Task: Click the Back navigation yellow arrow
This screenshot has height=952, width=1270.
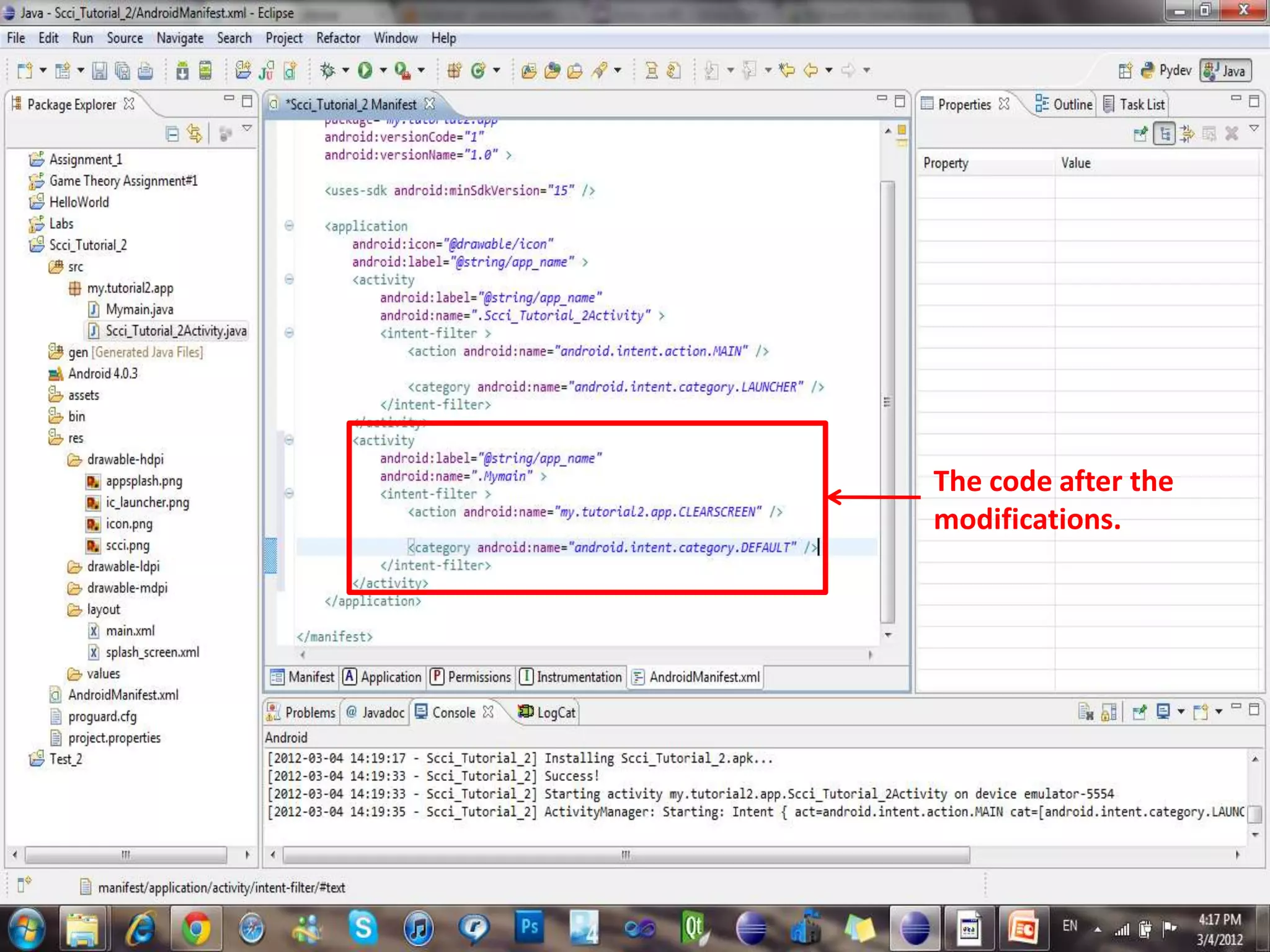Action: tap(810, 71)
